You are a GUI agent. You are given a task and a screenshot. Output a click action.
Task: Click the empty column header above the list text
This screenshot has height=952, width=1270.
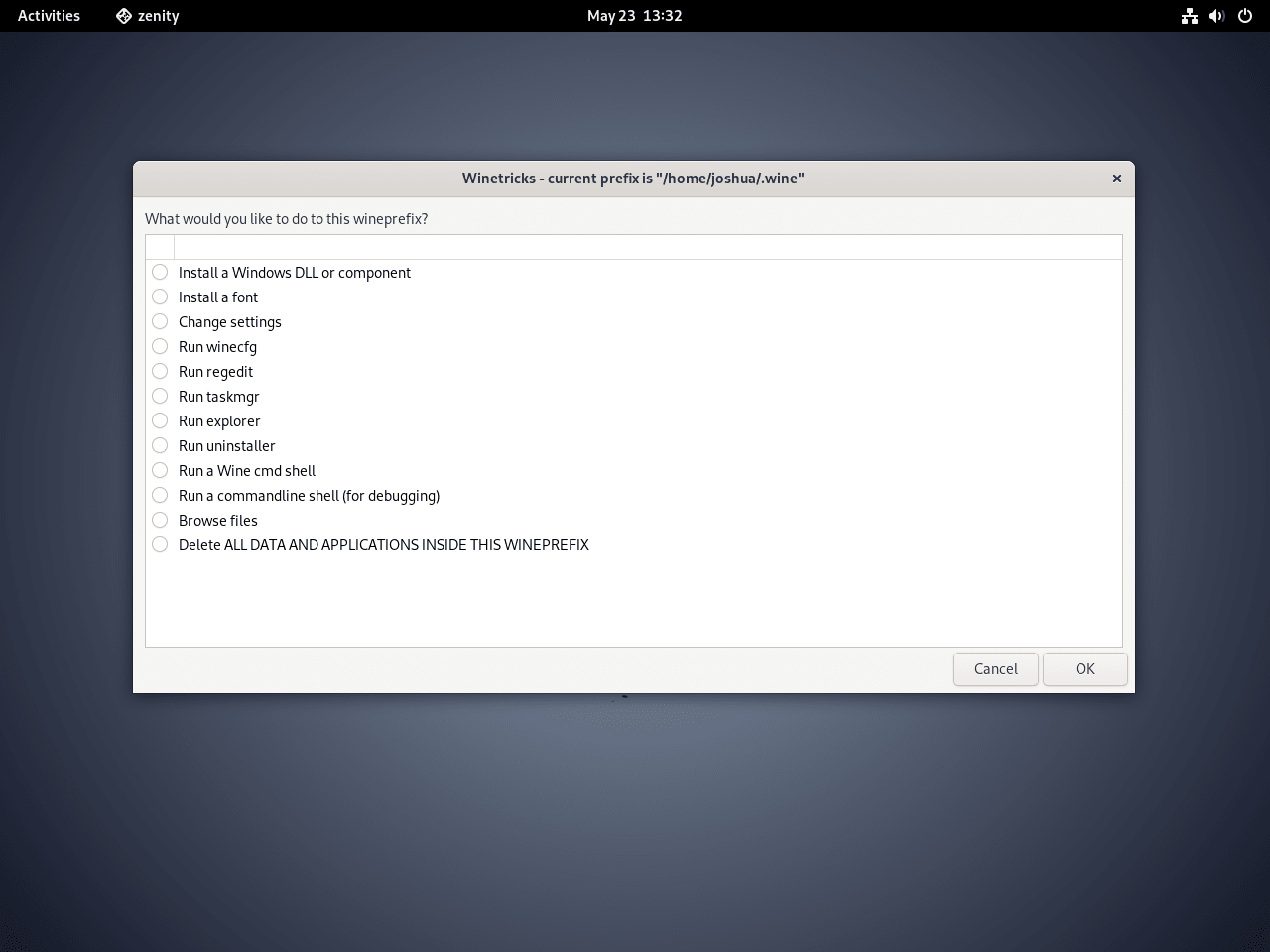pyautogui.click(x=648, y=247)
